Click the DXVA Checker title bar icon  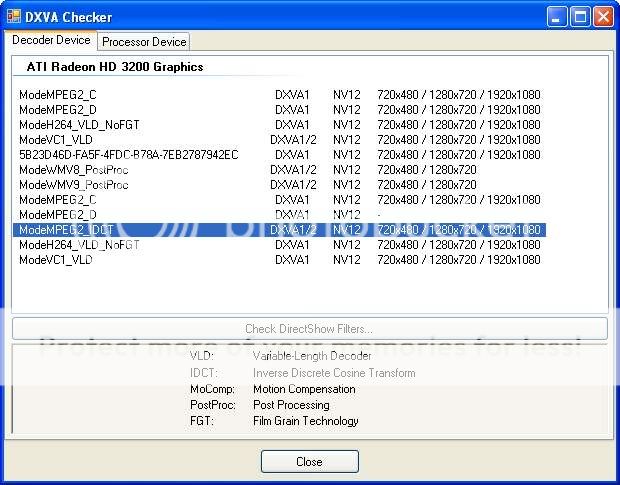(14, 16)
